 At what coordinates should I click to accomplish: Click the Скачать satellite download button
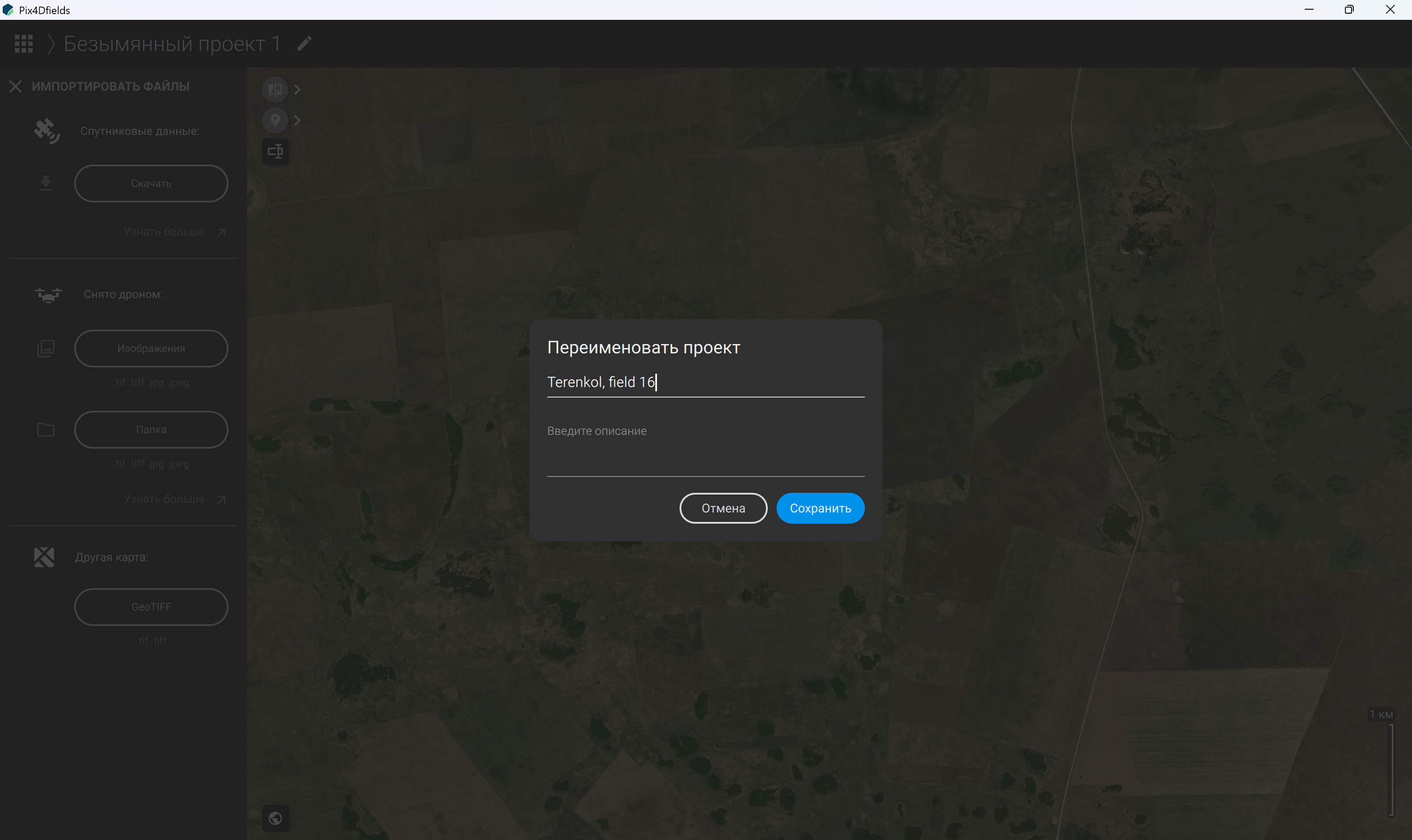pyautogui.click(x=151, y=184)
